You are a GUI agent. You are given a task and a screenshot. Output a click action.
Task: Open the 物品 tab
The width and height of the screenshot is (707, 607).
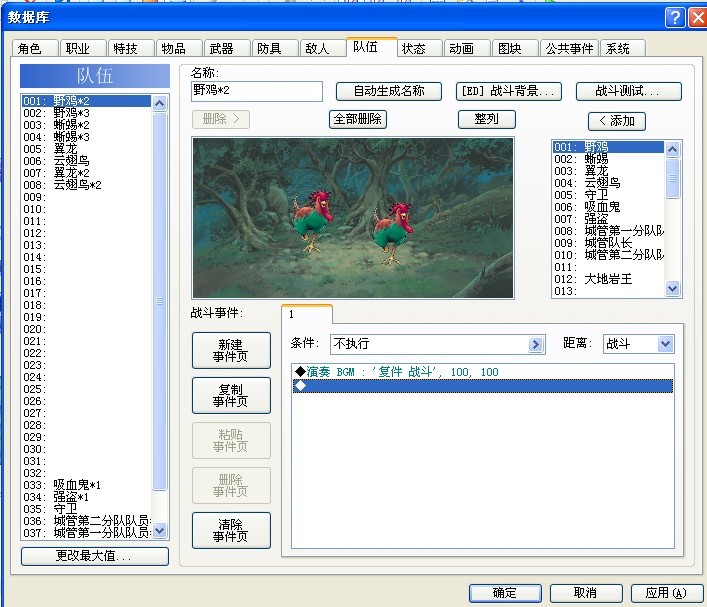(x=179, y=48)
